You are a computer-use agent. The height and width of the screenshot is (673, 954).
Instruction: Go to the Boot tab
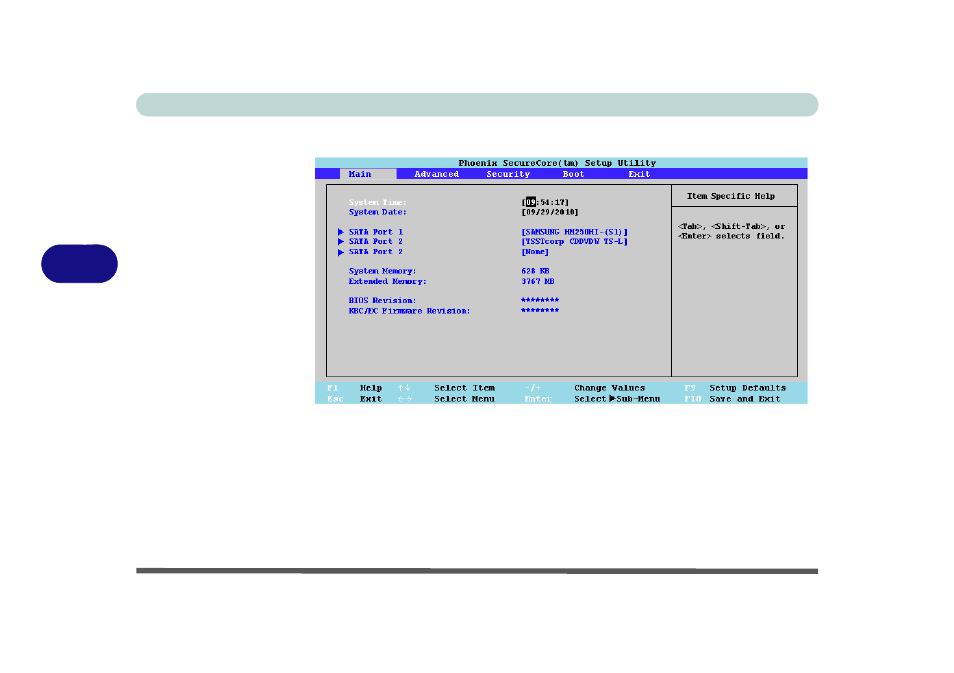click(573, 174)
